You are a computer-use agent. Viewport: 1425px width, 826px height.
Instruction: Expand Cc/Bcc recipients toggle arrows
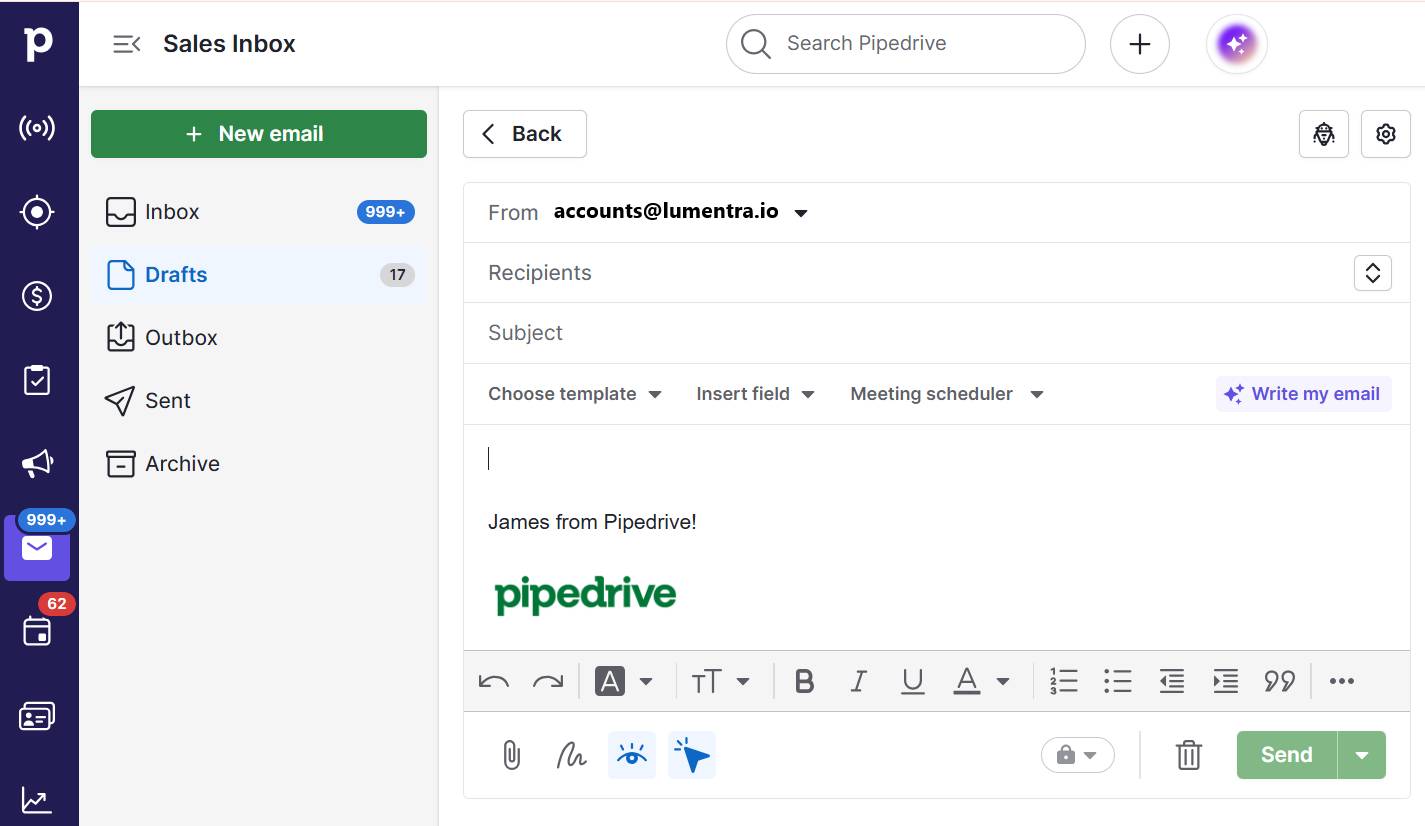point(1373,273)
